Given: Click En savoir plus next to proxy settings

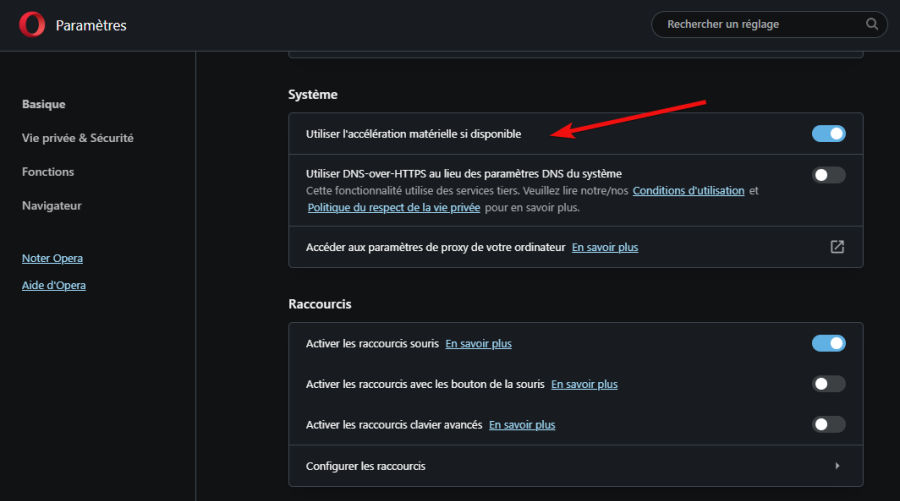Looking at the screenshot, I should [x=605, y=247].
